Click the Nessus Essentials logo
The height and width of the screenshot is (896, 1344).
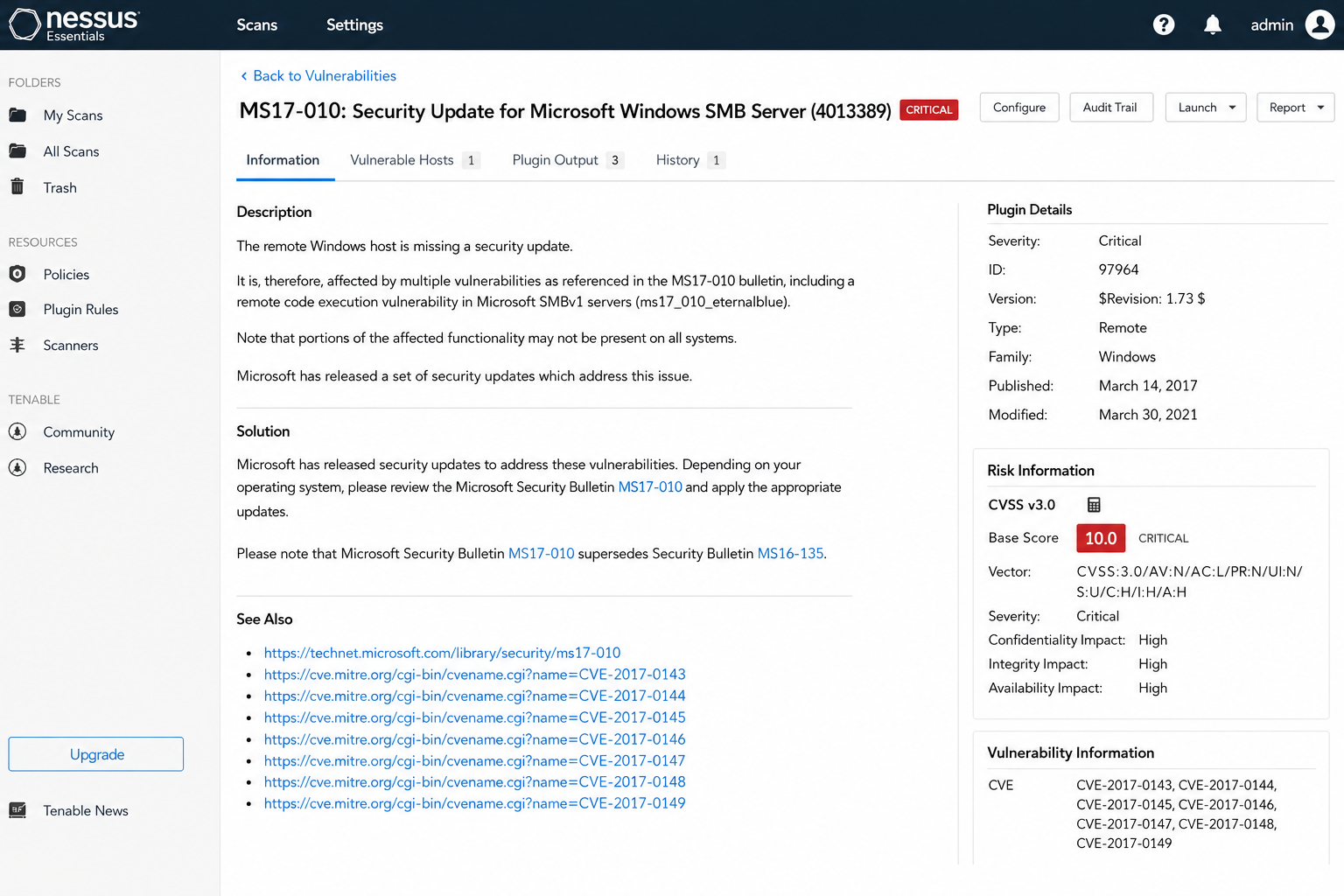73,24
